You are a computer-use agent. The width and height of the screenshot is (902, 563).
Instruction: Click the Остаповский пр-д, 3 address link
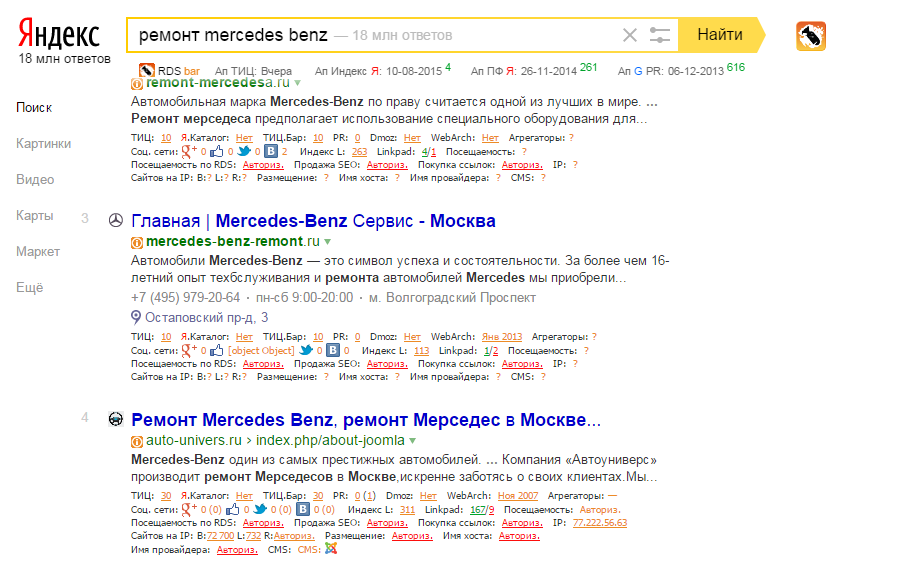coord(207,317)
